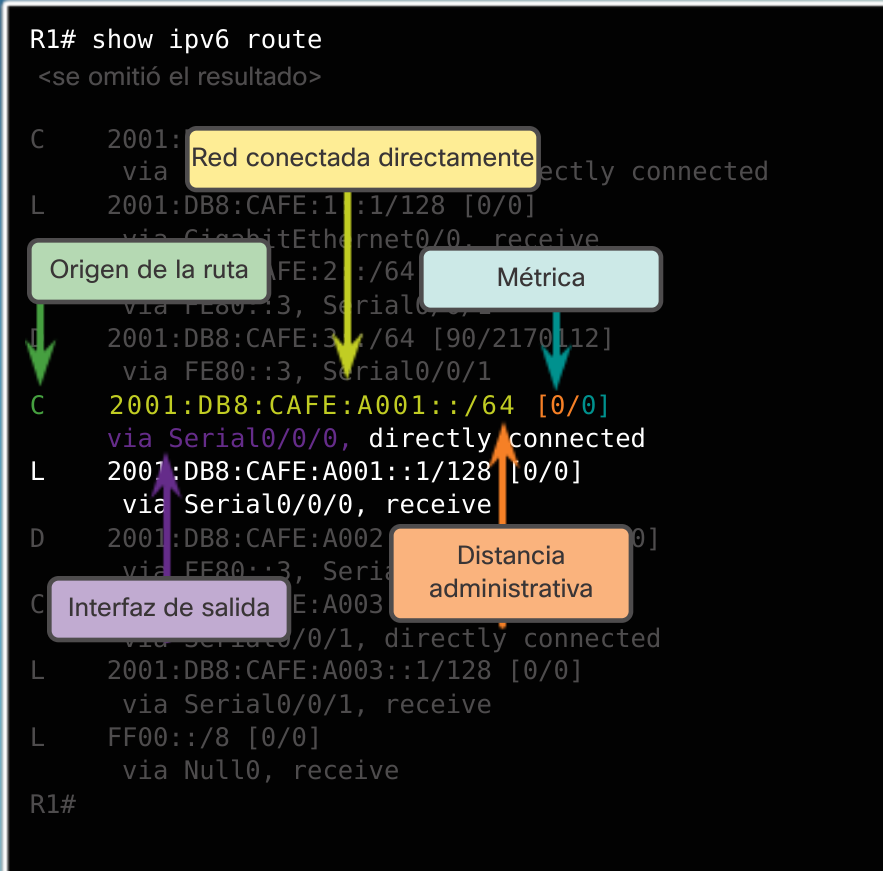The image size is (883, 871).
Task: Click the 'Red conectada directamente' yellow label
Action: (363, 158)
